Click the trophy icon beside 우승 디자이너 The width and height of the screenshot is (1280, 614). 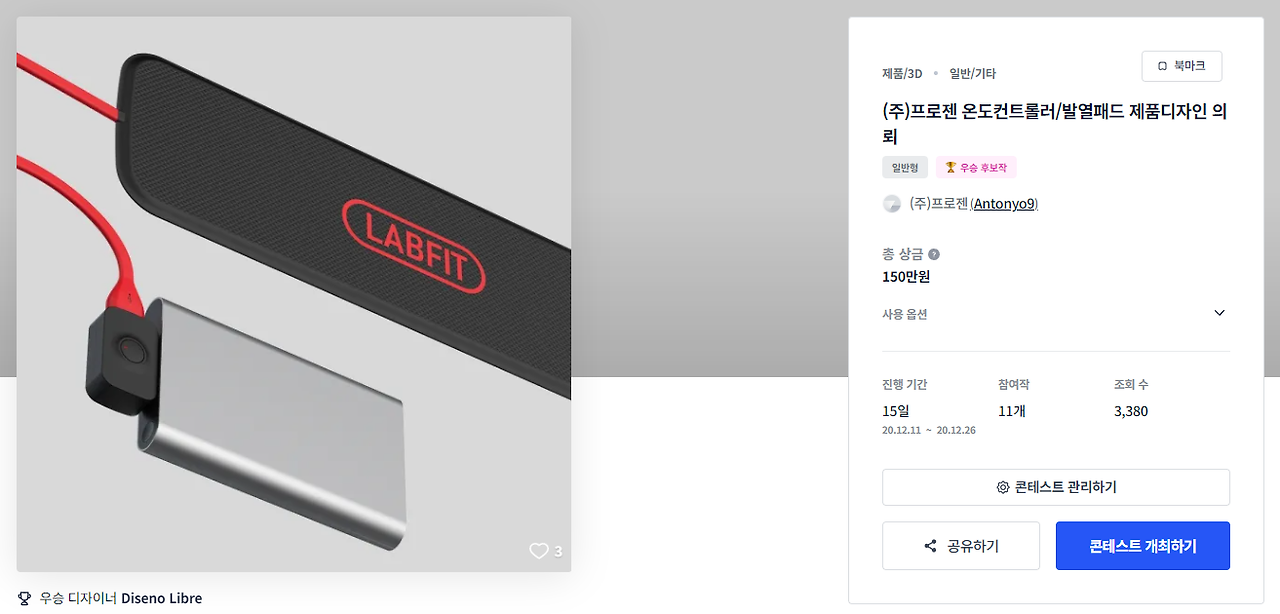point(25,598)
